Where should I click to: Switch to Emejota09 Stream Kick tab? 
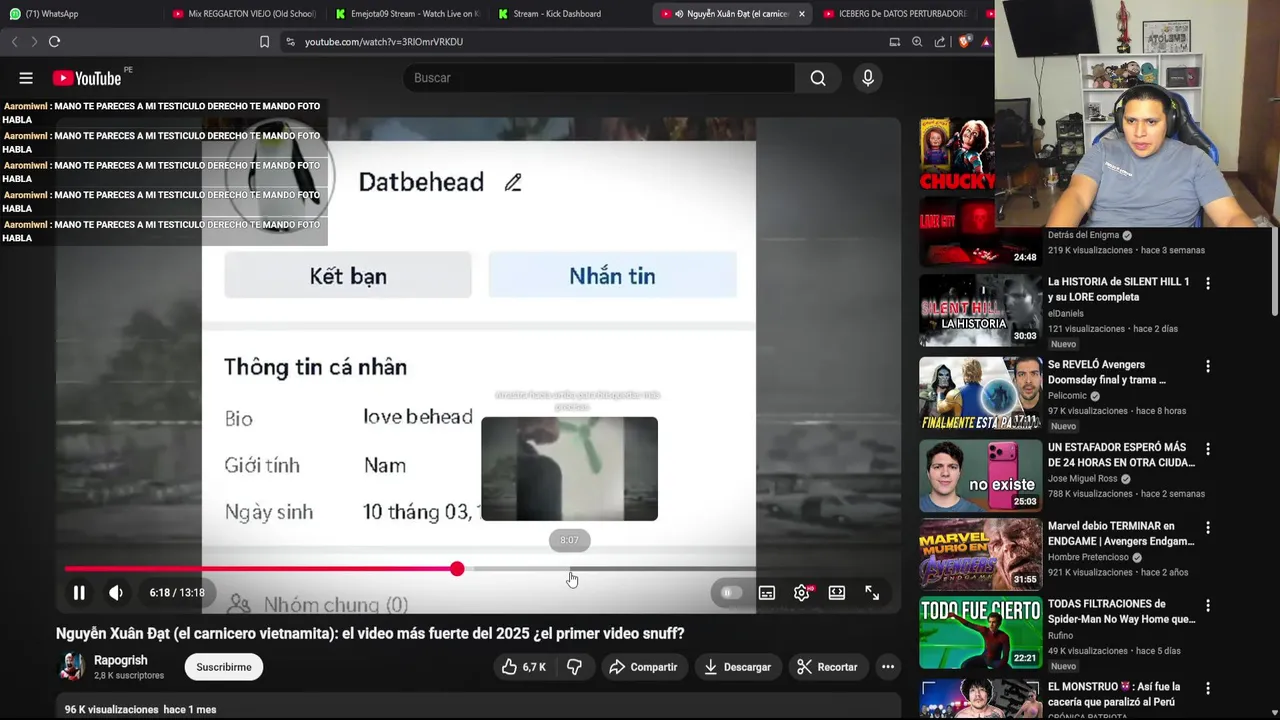point(408,14)
